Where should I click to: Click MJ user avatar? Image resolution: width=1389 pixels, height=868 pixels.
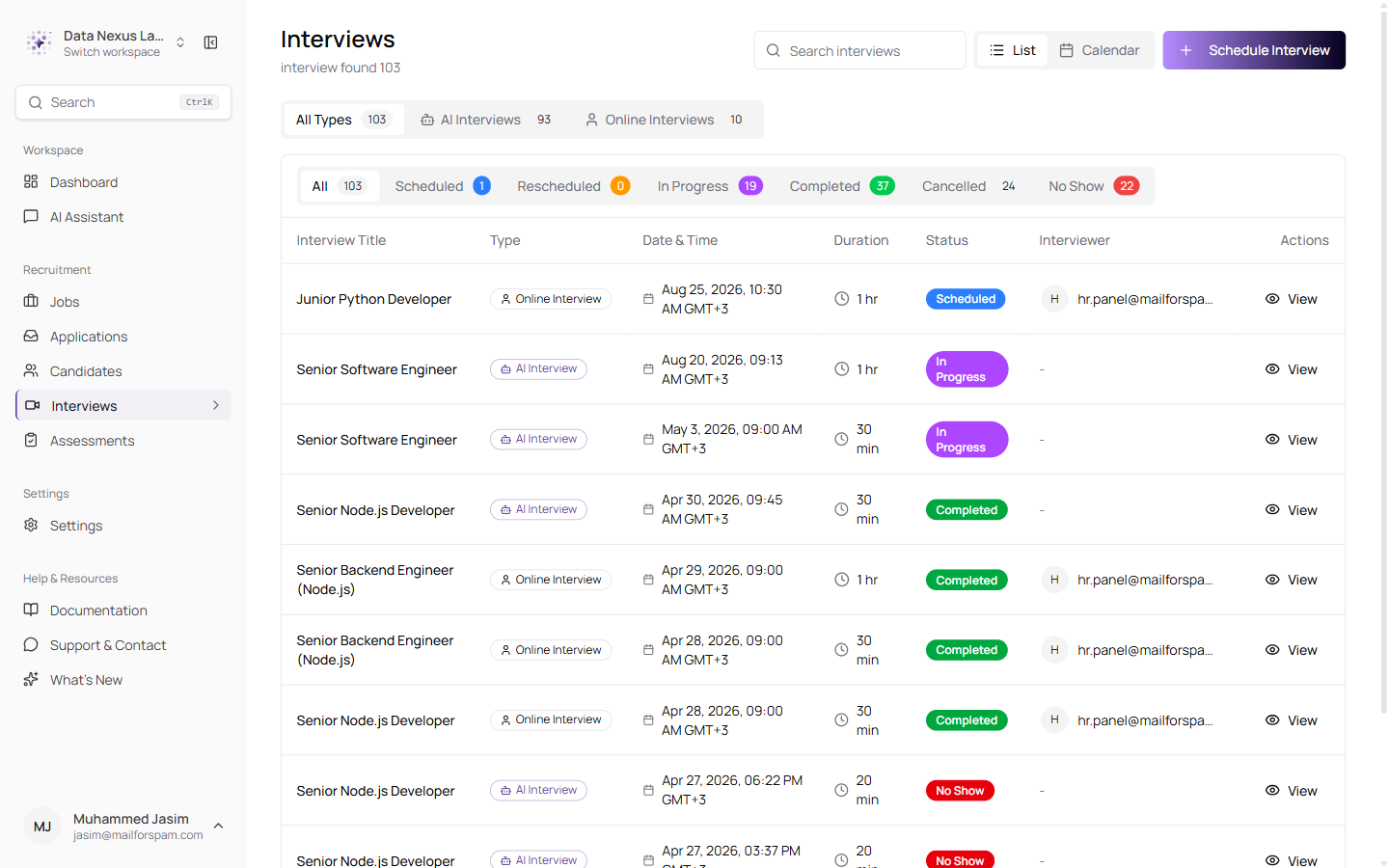point(42,827)
